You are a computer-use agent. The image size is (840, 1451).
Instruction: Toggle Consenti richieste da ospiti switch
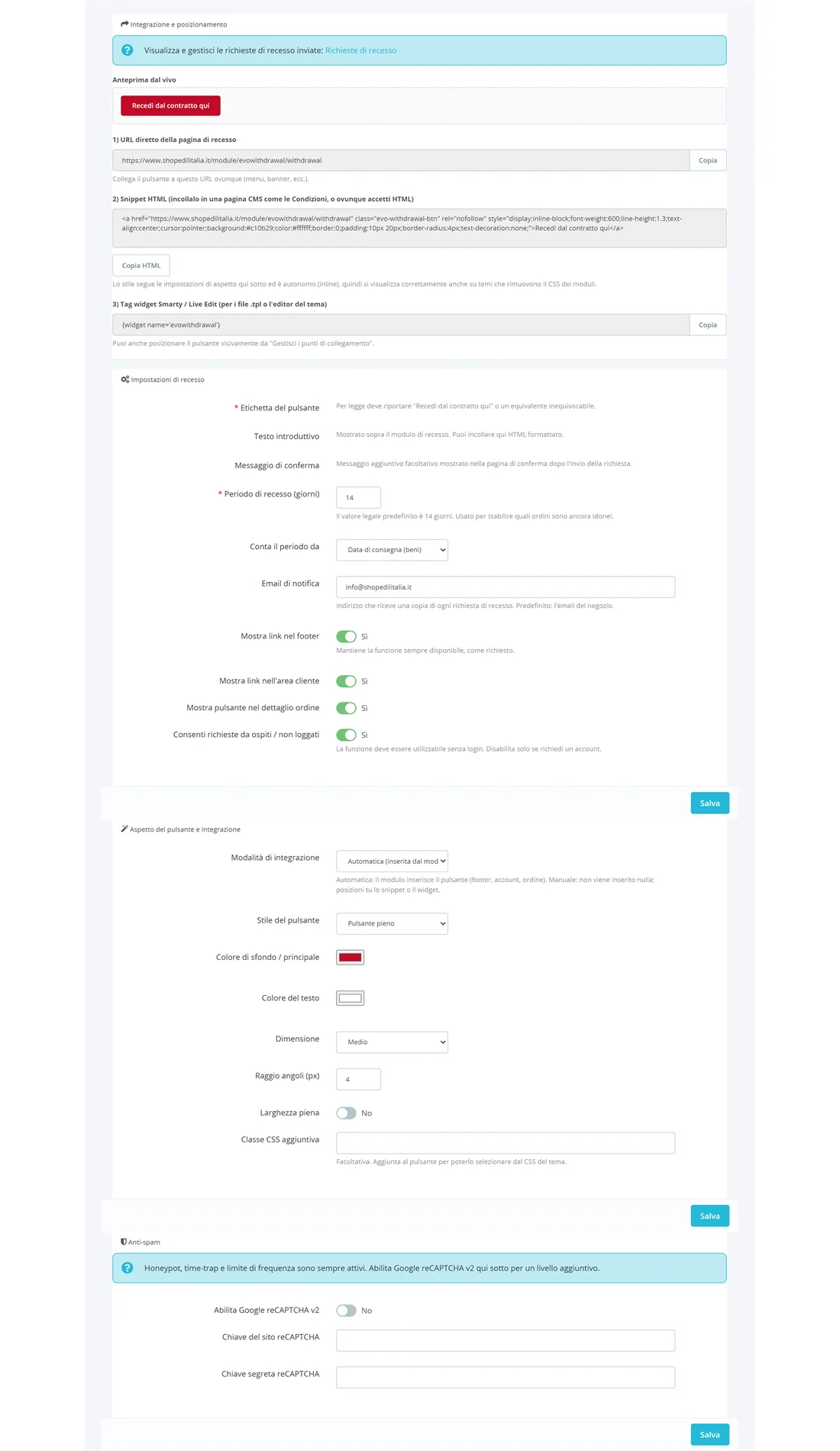click(x=346, y=735)
